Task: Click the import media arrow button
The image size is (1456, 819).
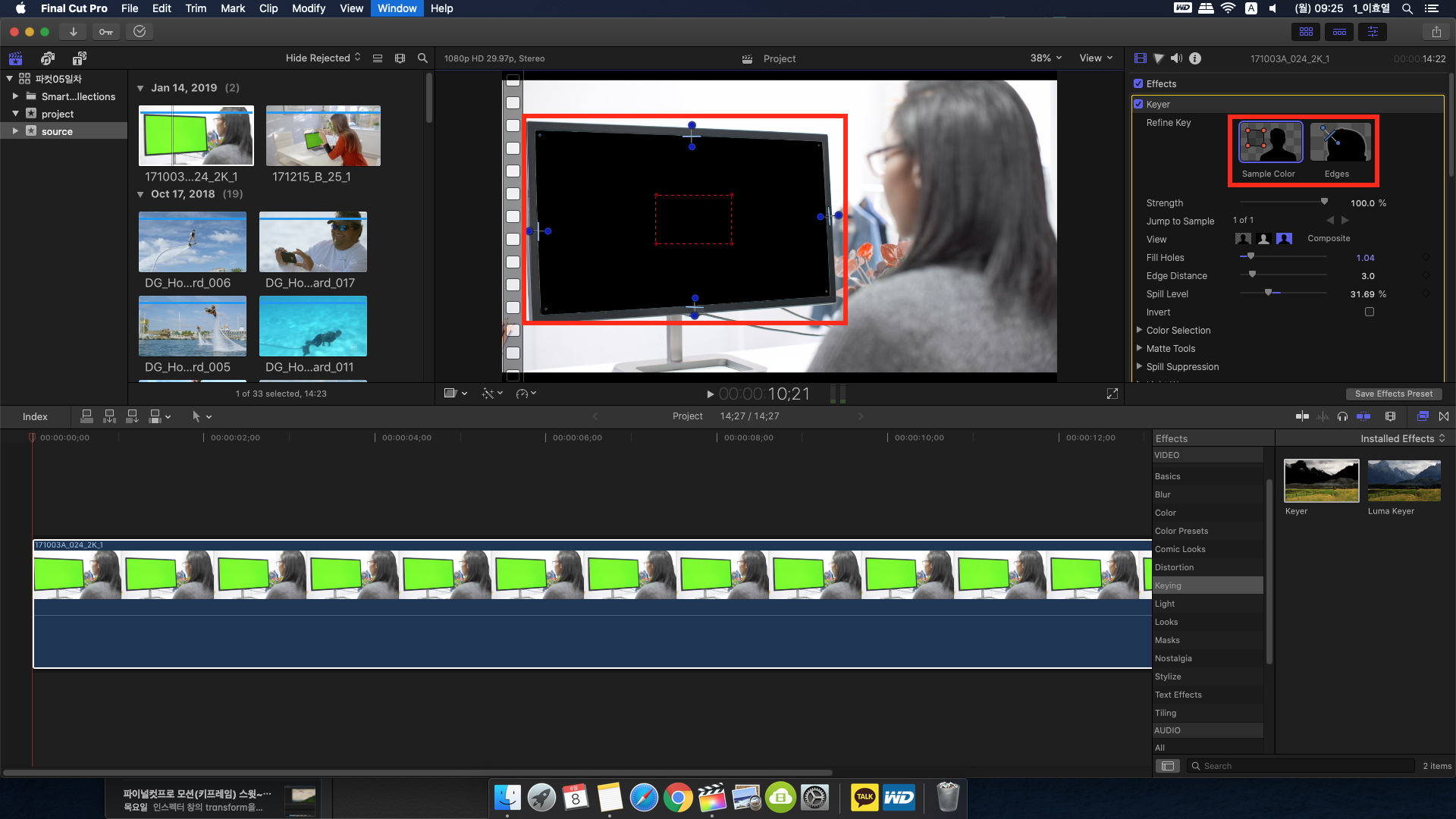Action: pos(73,32)
